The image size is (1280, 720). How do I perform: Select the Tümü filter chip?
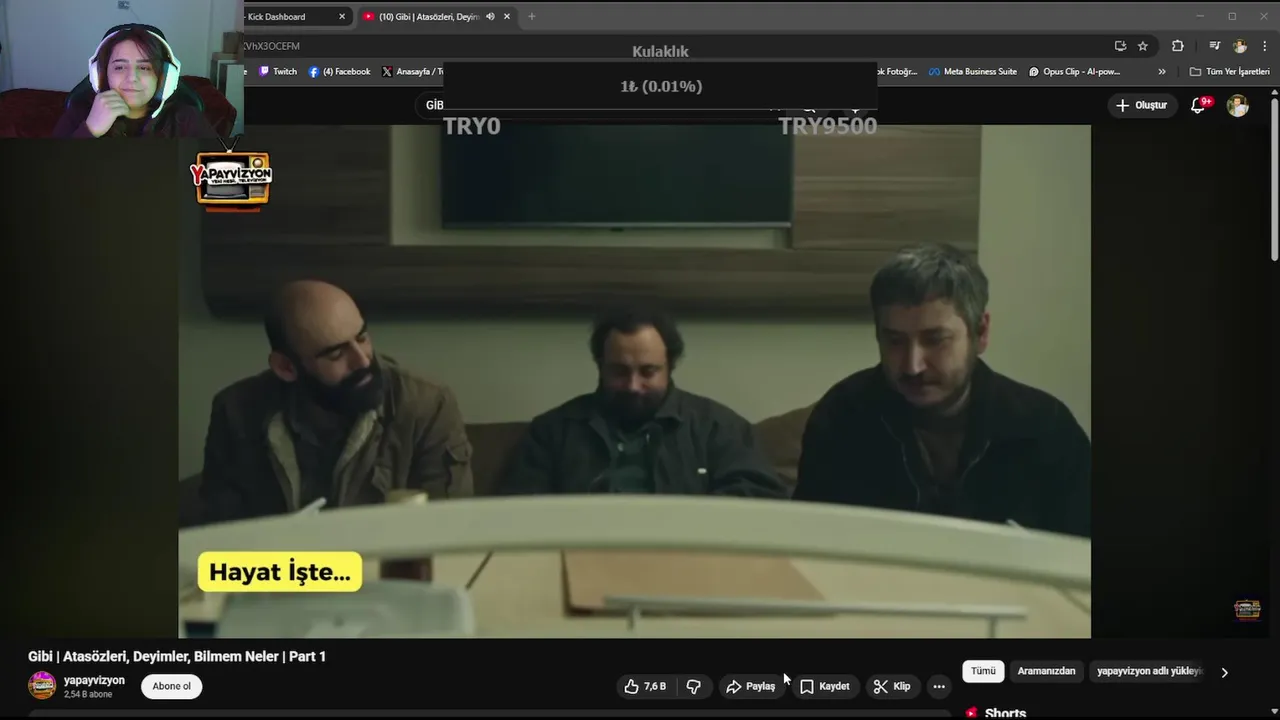[983, 671]
